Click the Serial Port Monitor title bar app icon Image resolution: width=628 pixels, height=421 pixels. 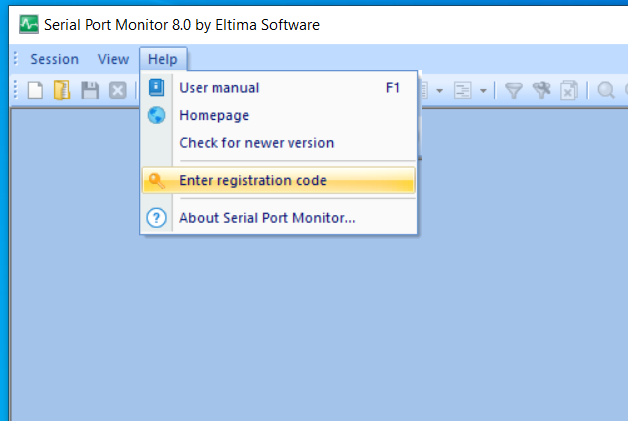29,24
